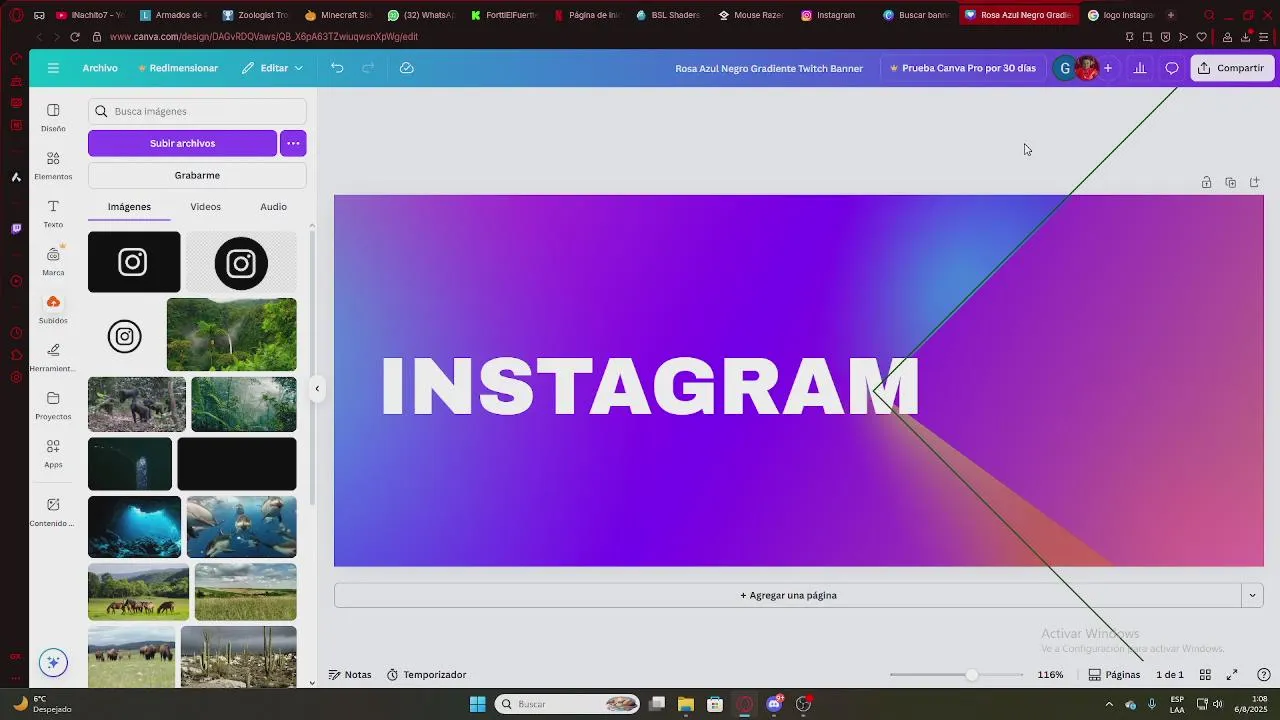The width and height of the screenshot is (1280, 720).
Task: Open the Windows Start menu
Action: pyautogui.click(x=478, y=704)
